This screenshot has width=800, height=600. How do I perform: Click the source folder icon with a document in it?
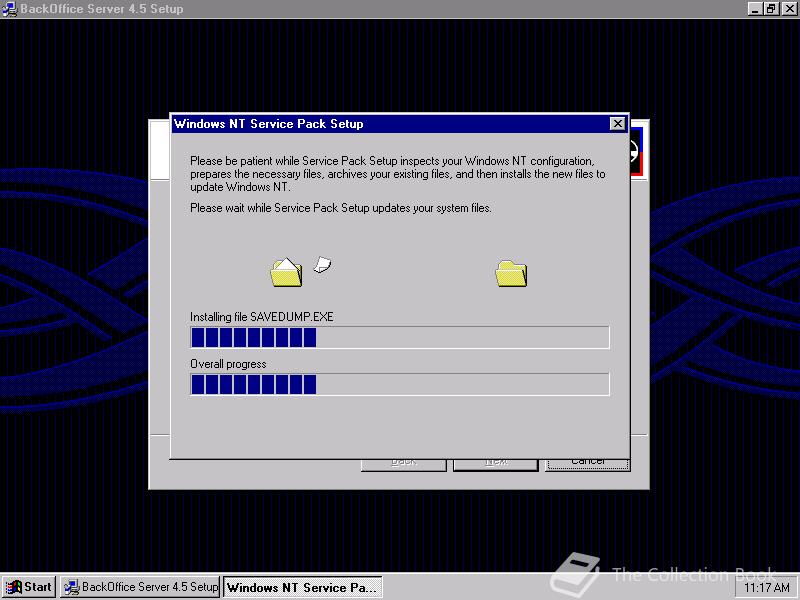286,272
